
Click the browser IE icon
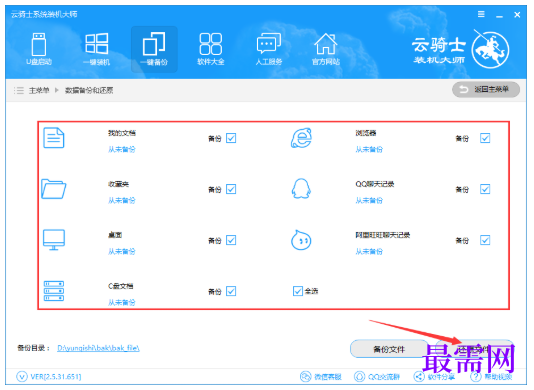pyautogui.click(x=301, y=138)
